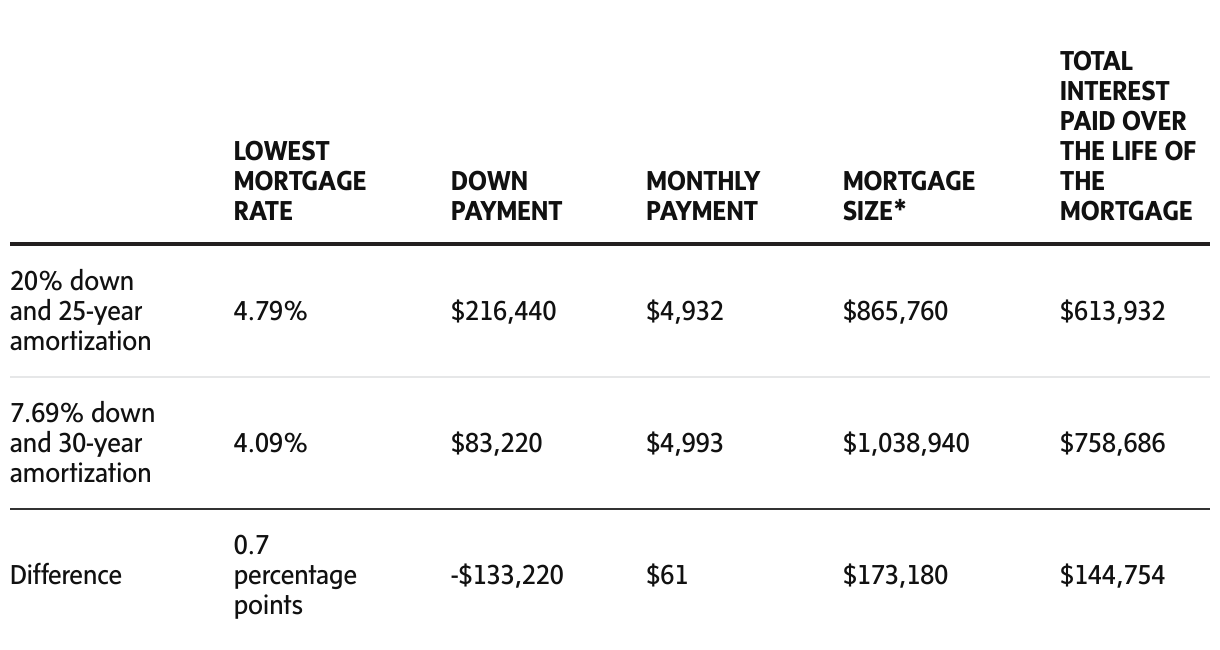Viewport: 1220px width, 650px height.
Task: Click the $4,932 monthly payment value
Action: [684, 311]
